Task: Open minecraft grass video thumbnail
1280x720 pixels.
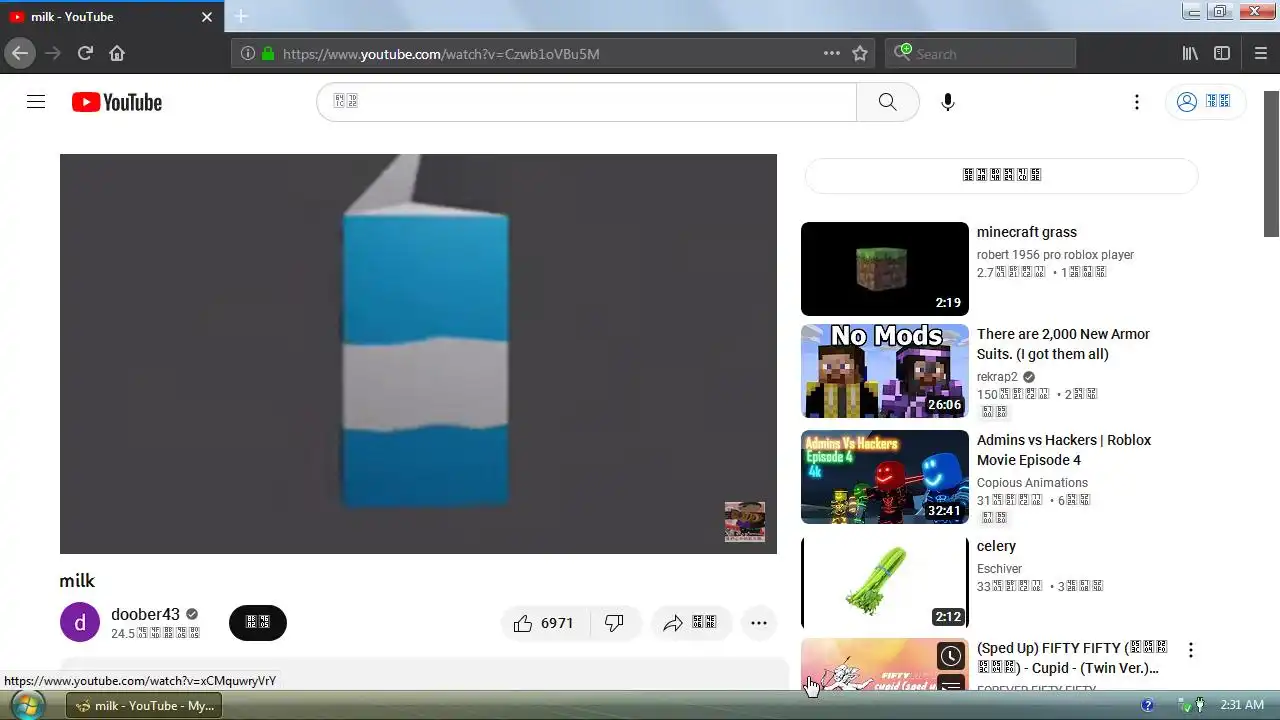Action: pos(885,269)
